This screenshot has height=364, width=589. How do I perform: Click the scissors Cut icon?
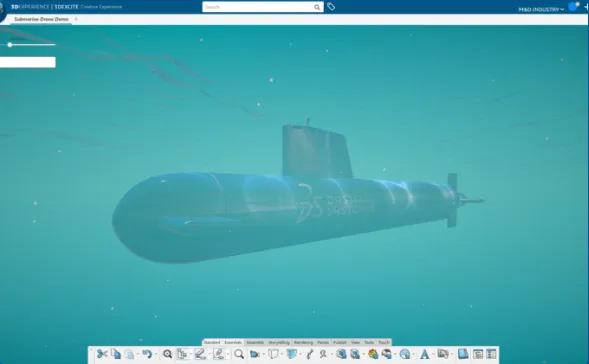point(101,354)
